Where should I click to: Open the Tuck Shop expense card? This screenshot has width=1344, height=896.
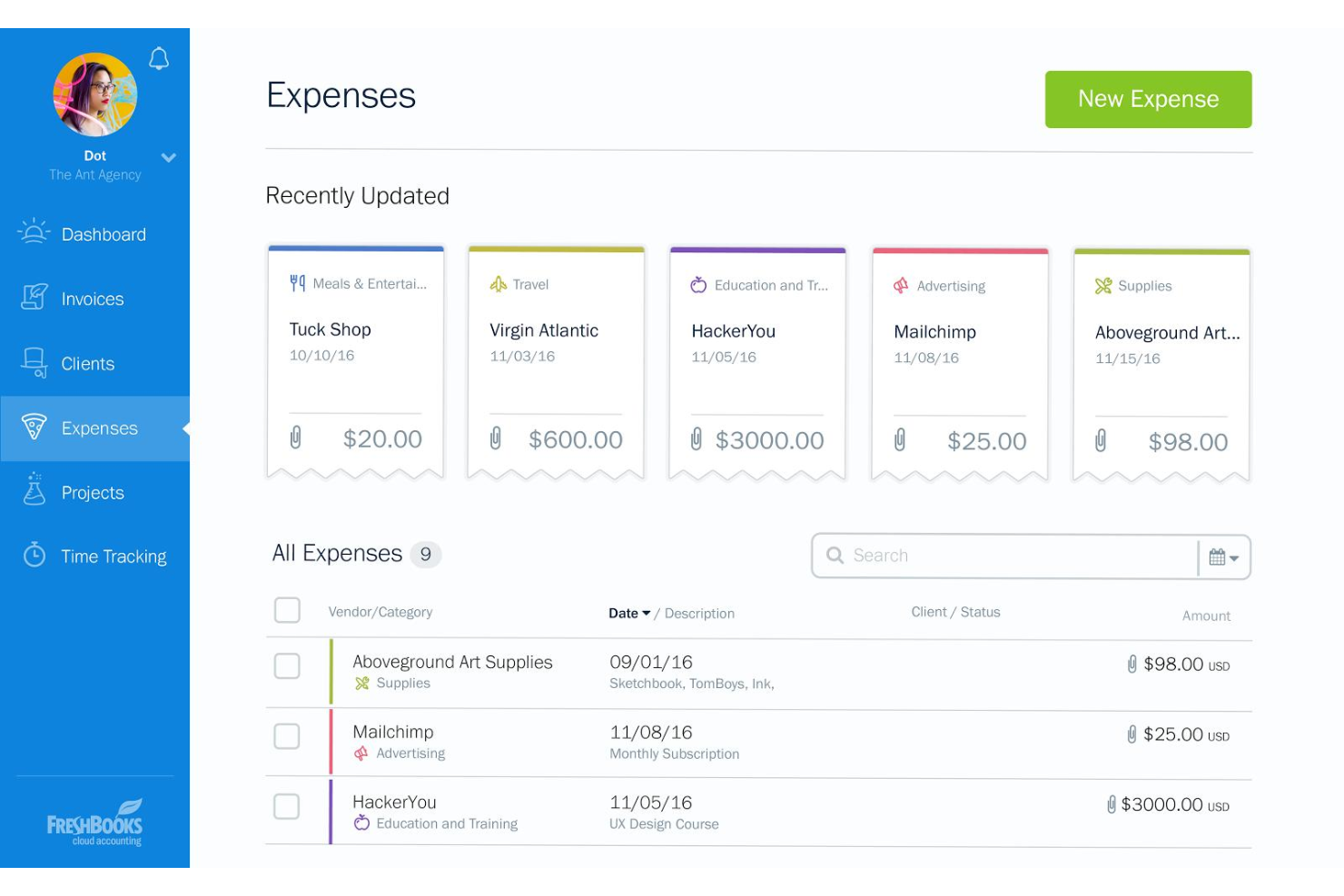(355, 361)
